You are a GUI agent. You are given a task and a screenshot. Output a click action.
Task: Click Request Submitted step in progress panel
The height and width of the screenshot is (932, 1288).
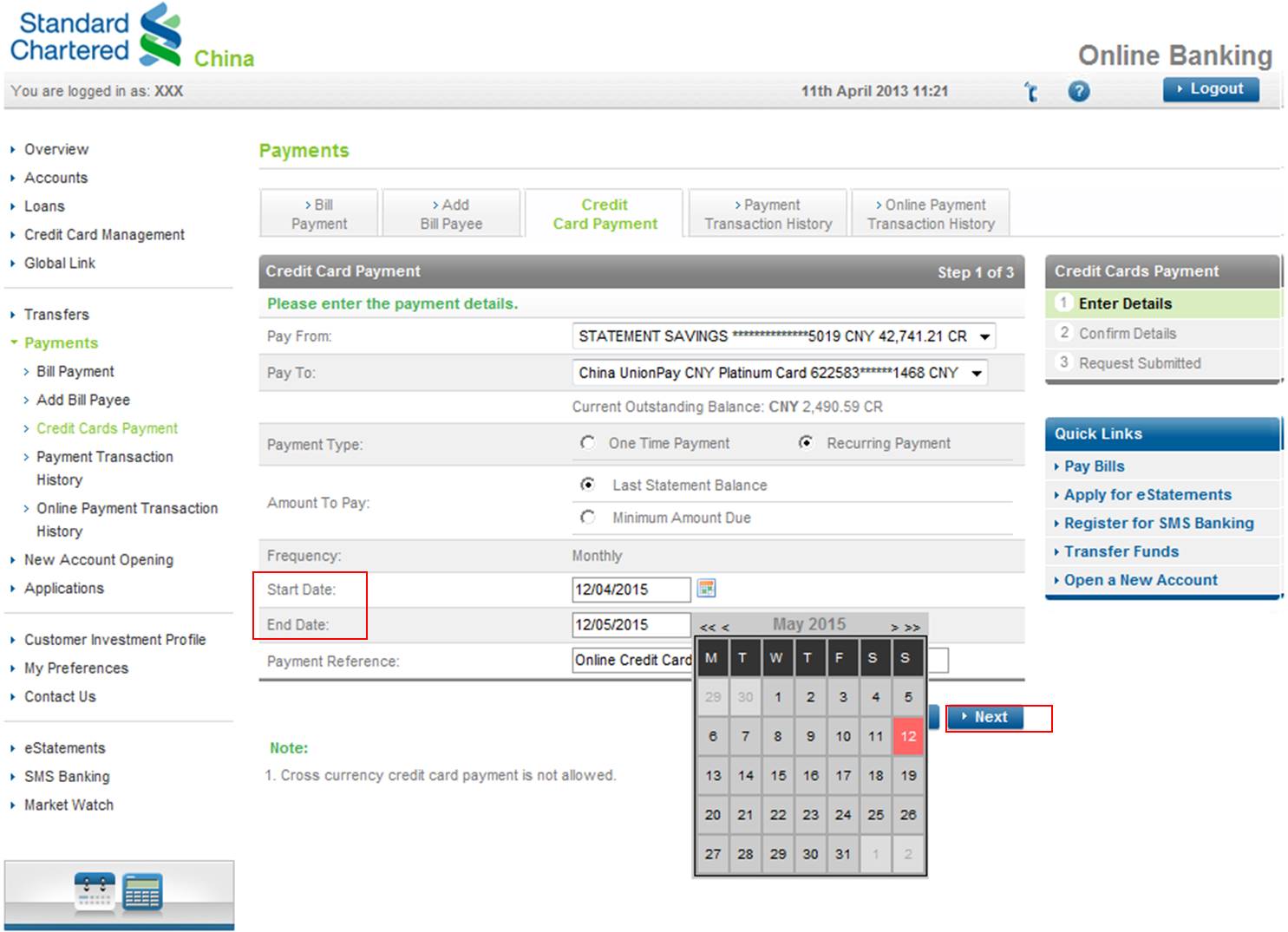coord(1163,362)
